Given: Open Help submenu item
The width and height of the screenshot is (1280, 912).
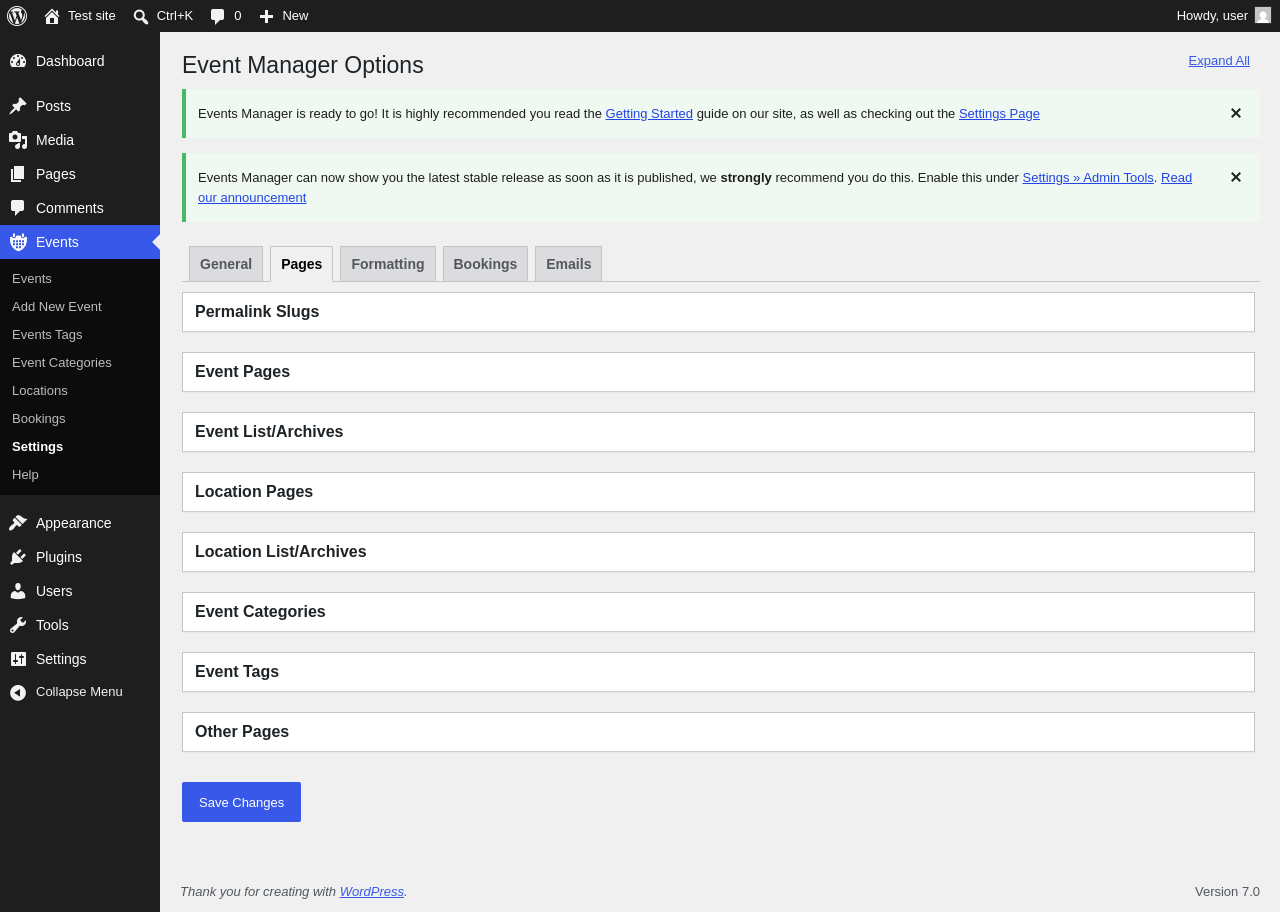Looking at the screenshot, I should (25, 474).
